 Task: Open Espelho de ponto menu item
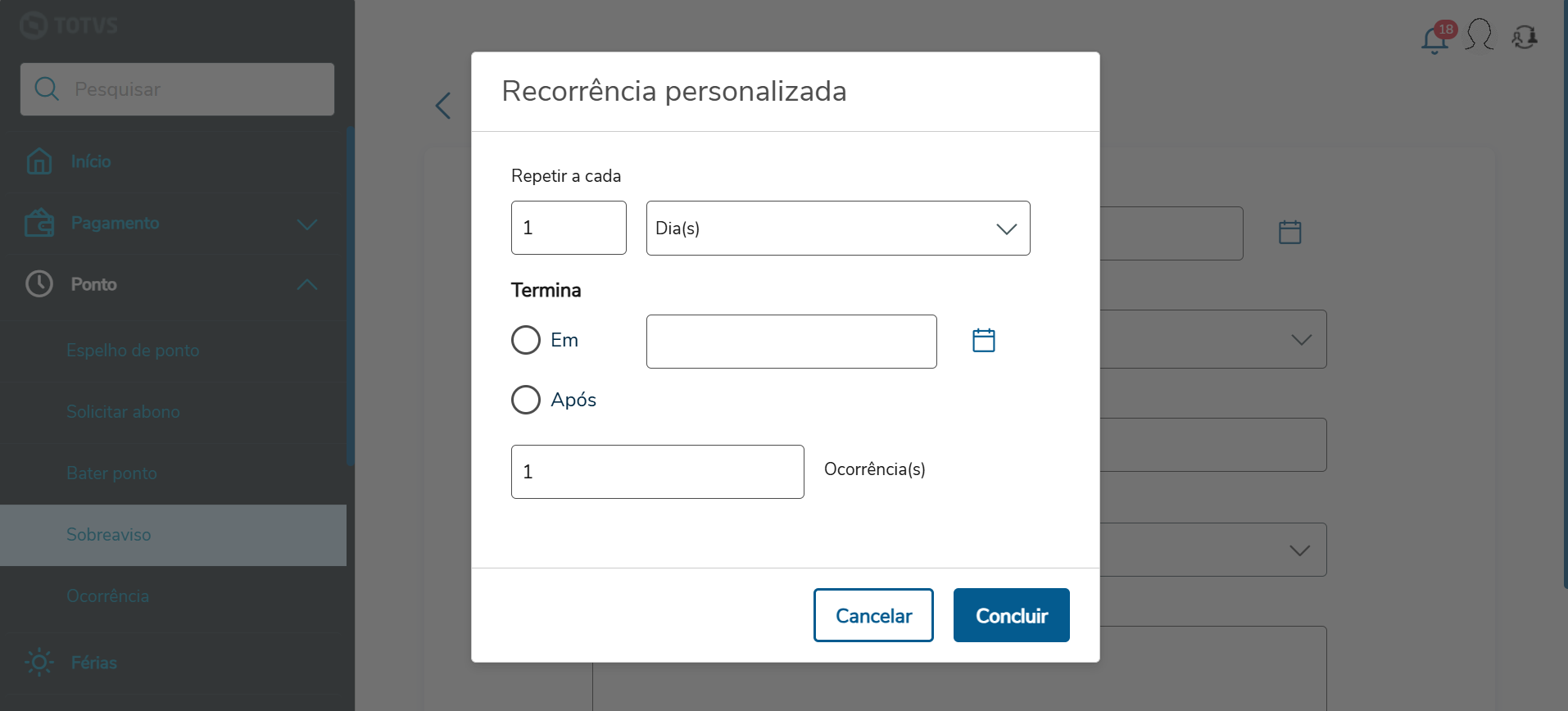coord(133,351)
